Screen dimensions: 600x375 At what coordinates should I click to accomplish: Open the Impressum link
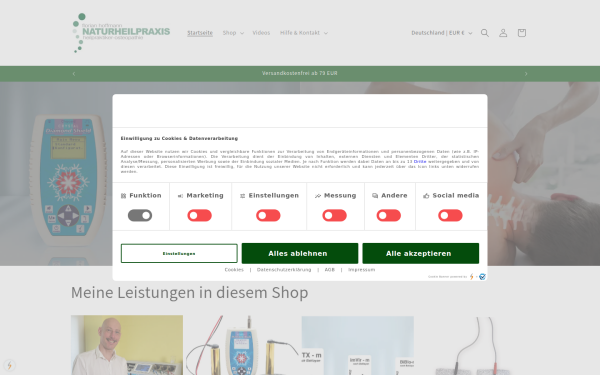[x=362, y=270]
